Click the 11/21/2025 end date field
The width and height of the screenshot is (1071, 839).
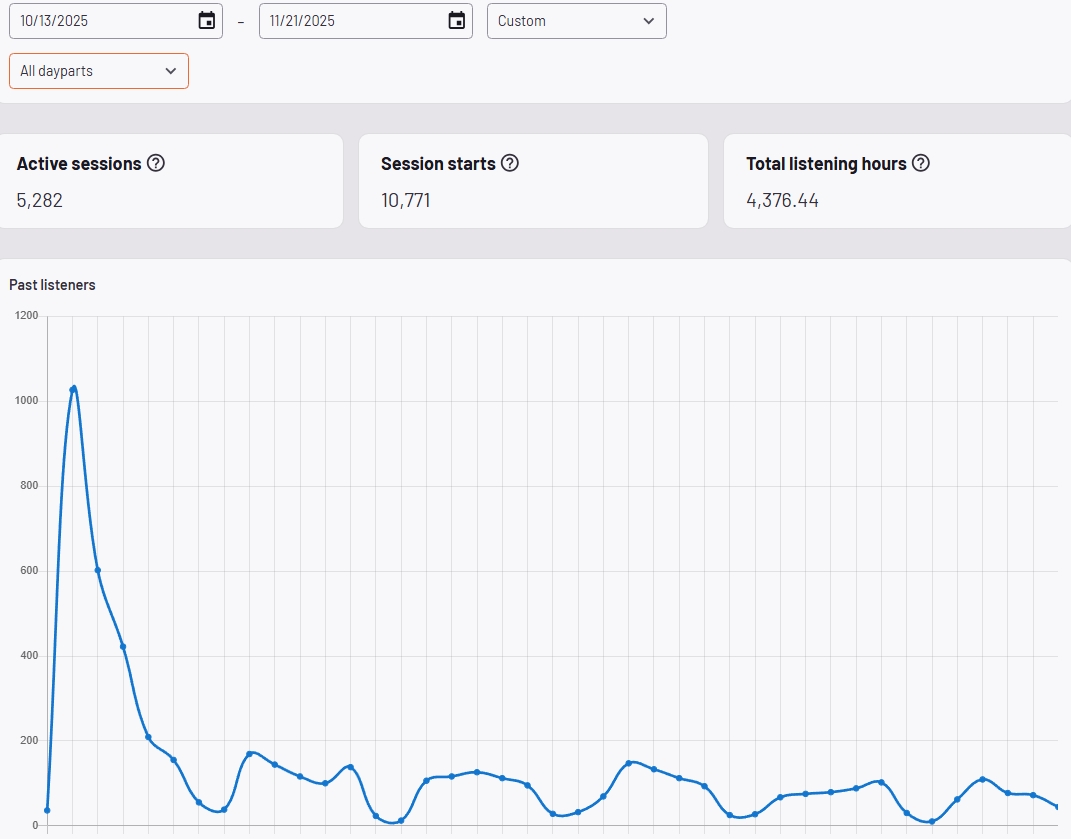coord(365,20)
